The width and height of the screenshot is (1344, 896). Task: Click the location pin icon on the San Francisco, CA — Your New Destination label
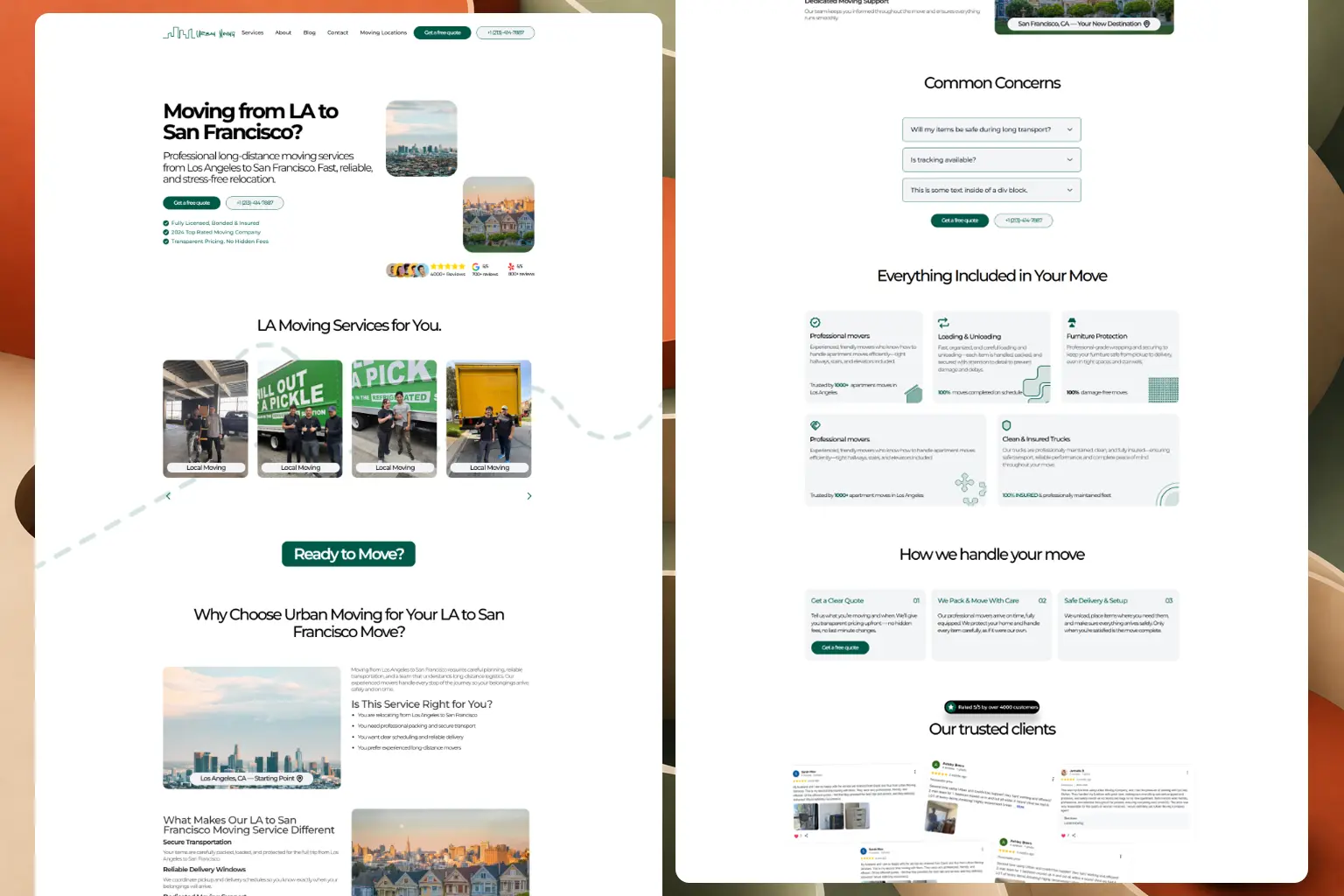pos(1147,24)
